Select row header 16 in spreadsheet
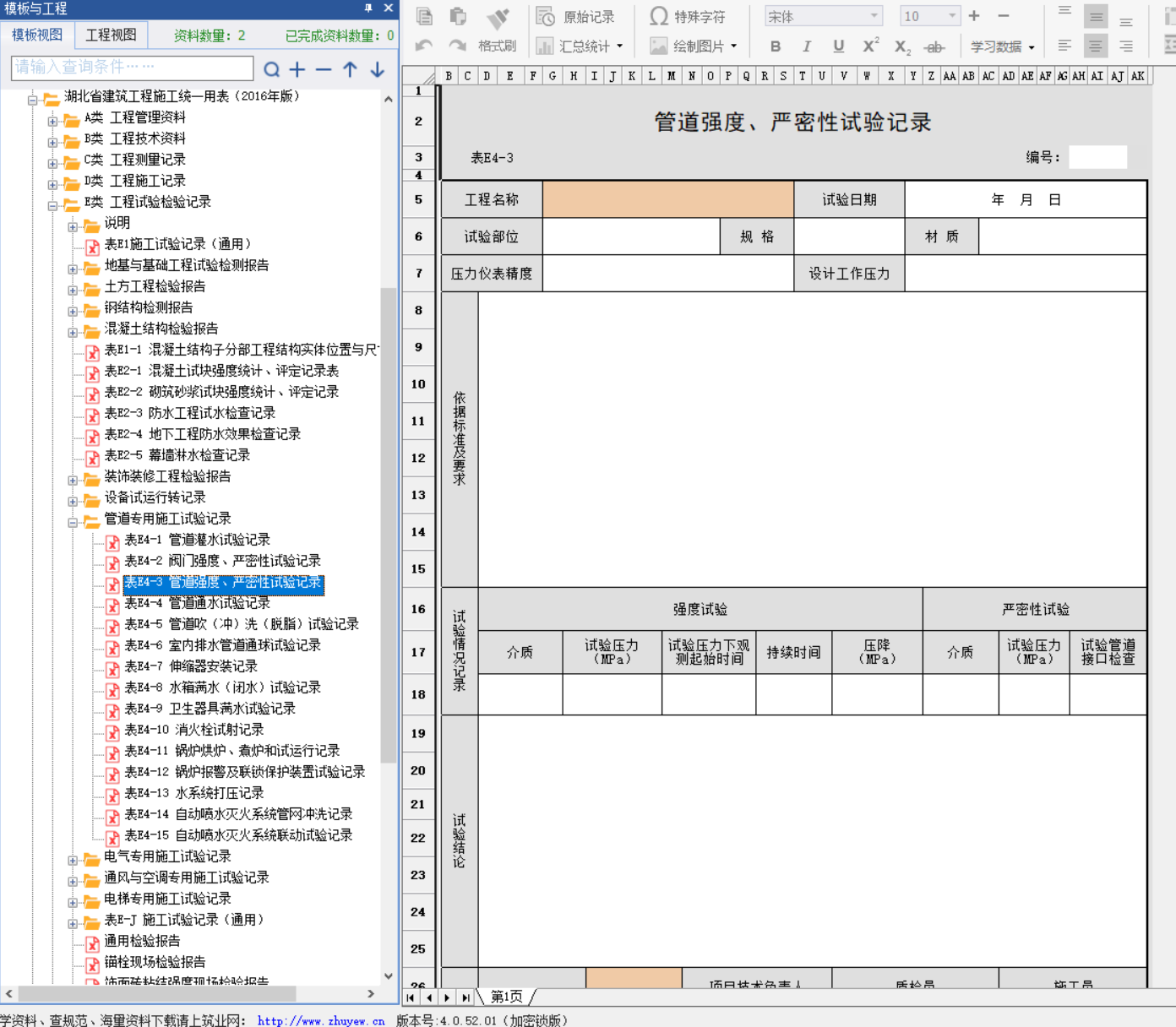 click(418, 609)
